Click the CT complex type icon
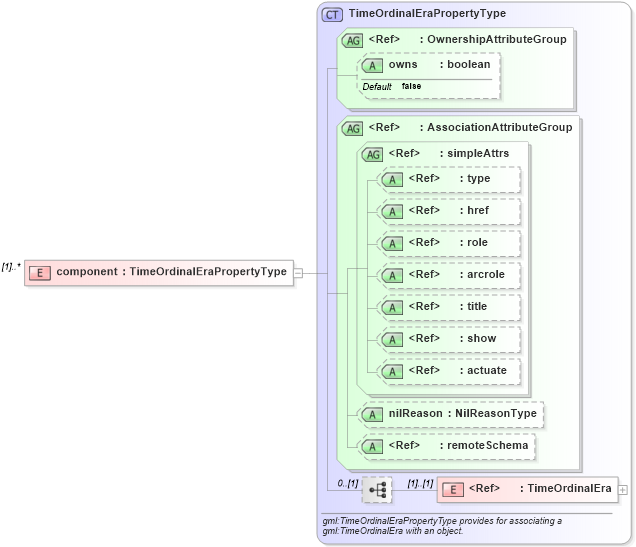 click(x=332, y=15)
